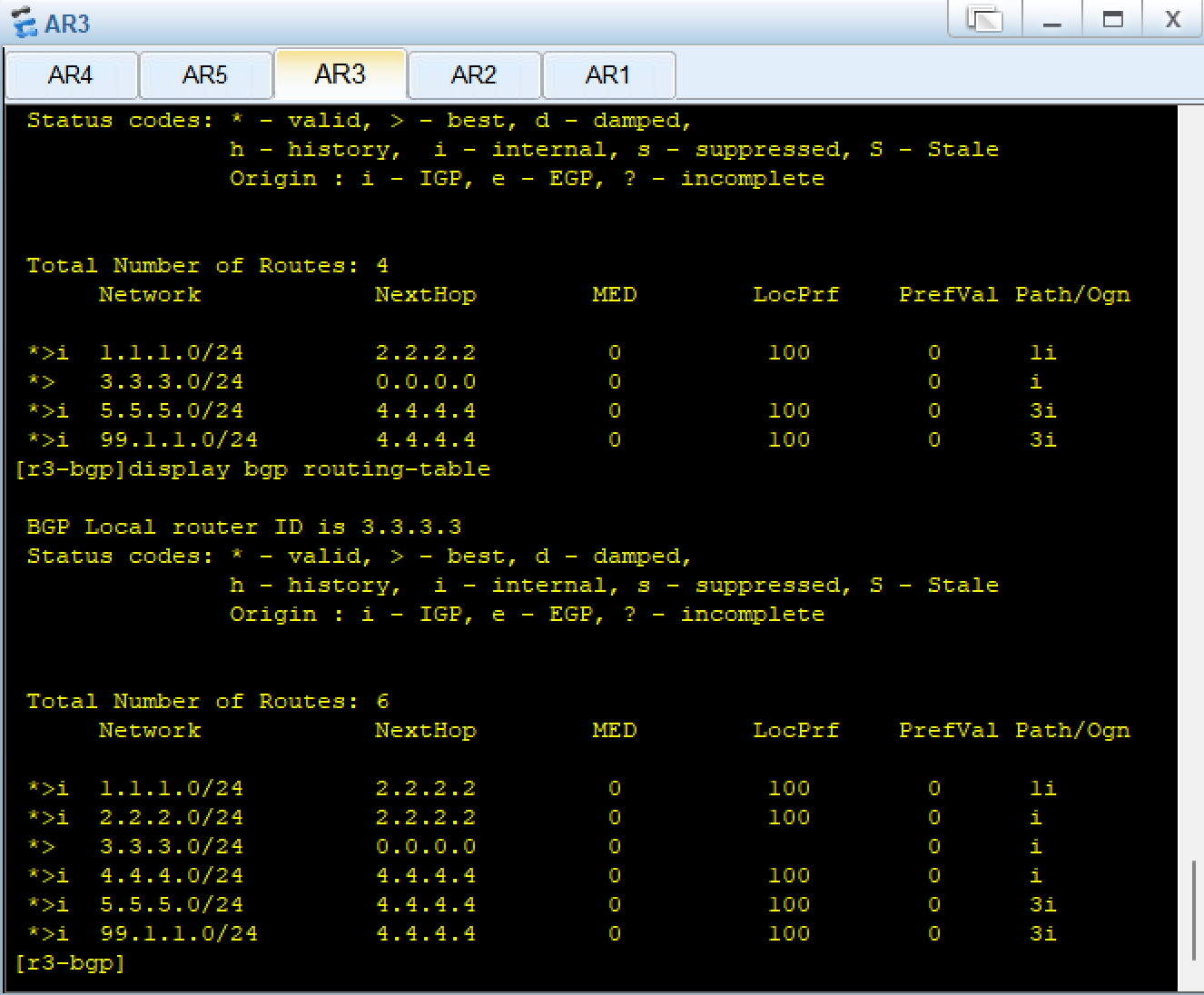Click network 4.4.4.0/24 in lower table

tap(172, 876)
